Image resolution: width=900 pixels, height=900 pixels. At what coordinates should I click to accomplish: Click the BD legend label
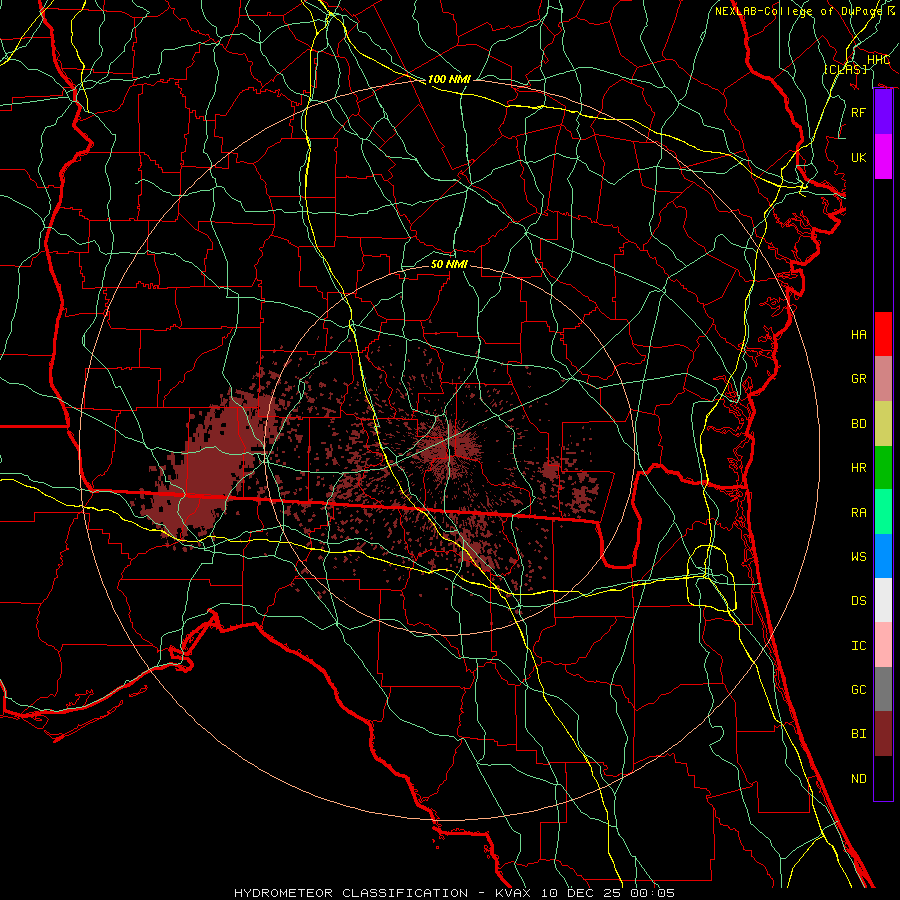(859, 424)
